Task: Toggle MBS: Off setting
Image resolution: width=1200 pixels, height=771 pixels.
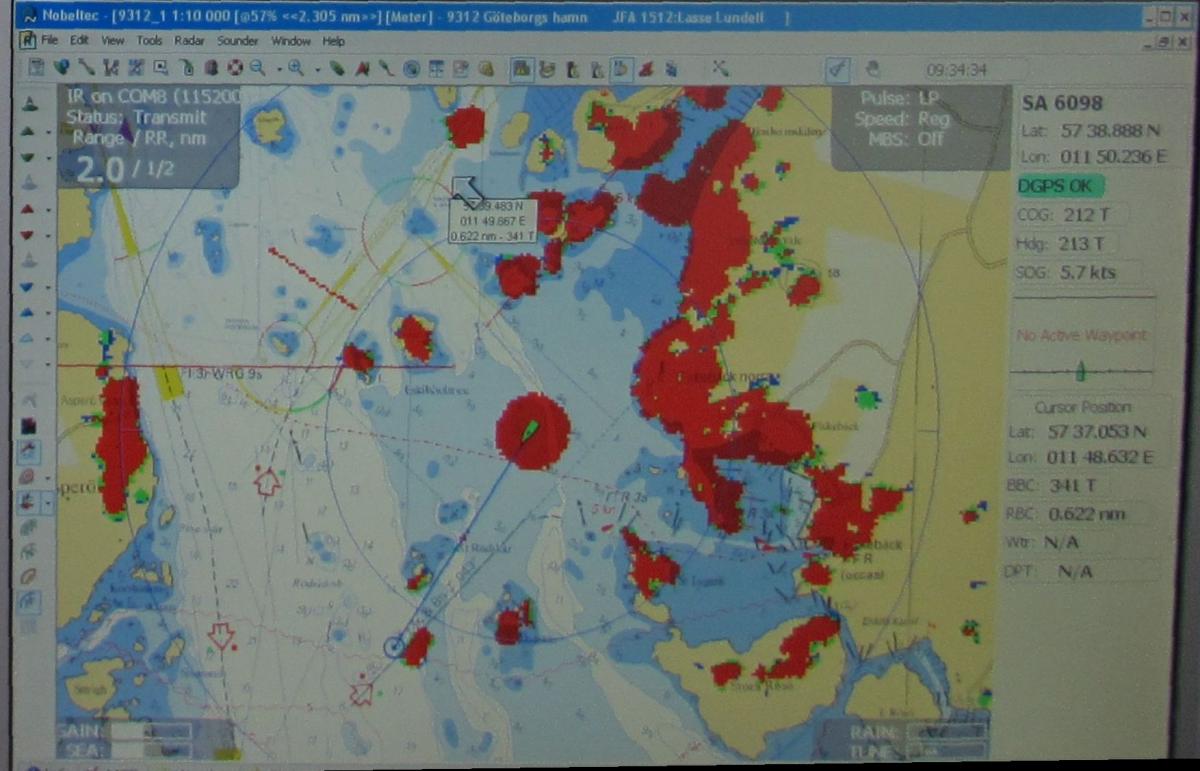Action: click(905, 139)
